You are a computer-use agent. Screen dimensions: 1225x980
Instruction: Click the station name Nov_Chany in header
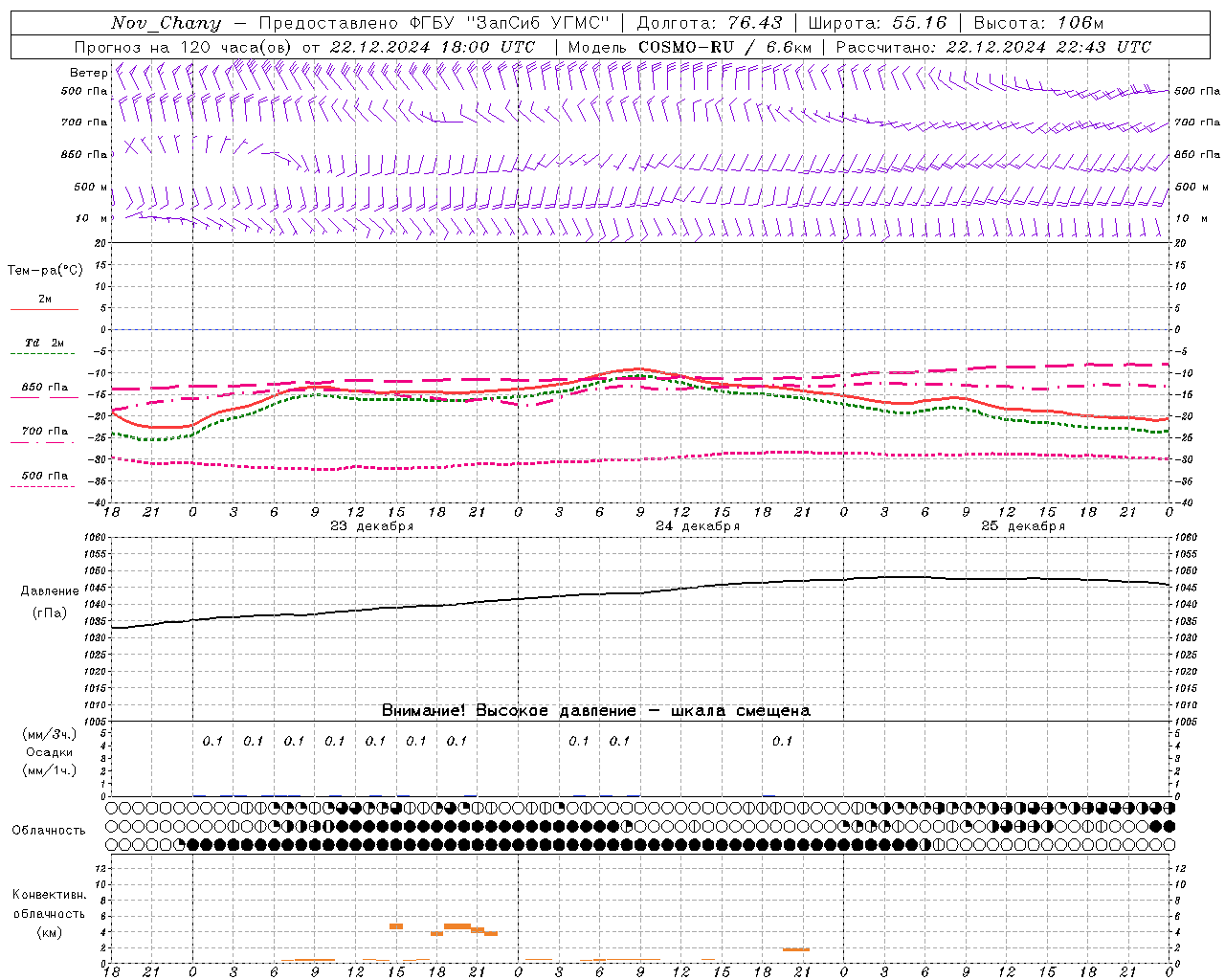pos(166,23)
